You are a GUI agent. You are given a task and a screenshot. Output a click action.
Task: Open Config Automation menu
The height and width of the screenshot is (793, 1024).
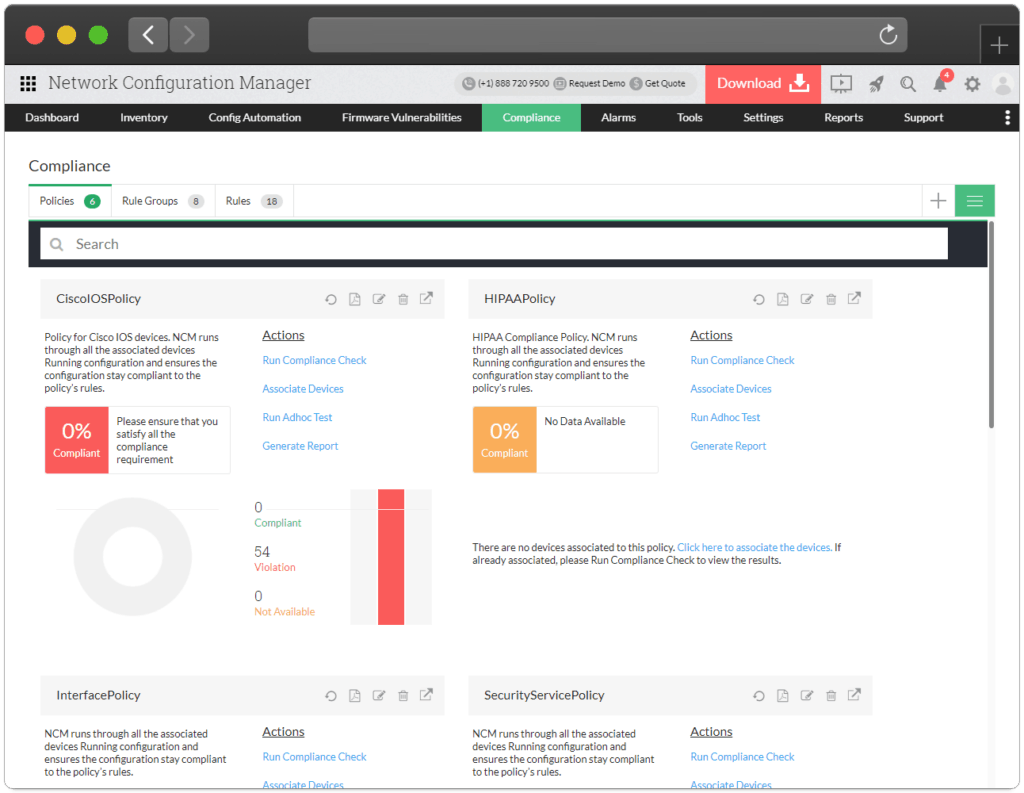(x=255, y=118)
